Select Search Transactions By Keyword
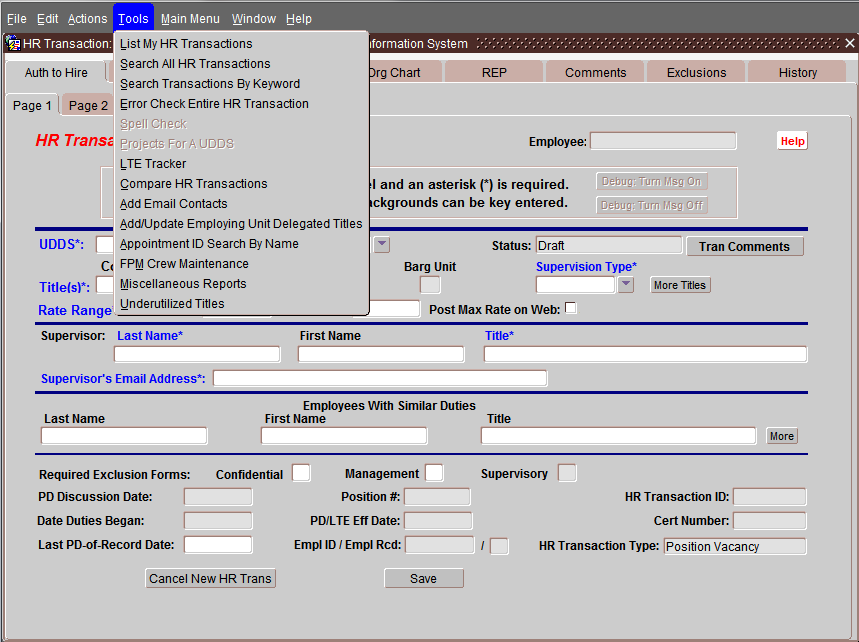 pos(241,84)
